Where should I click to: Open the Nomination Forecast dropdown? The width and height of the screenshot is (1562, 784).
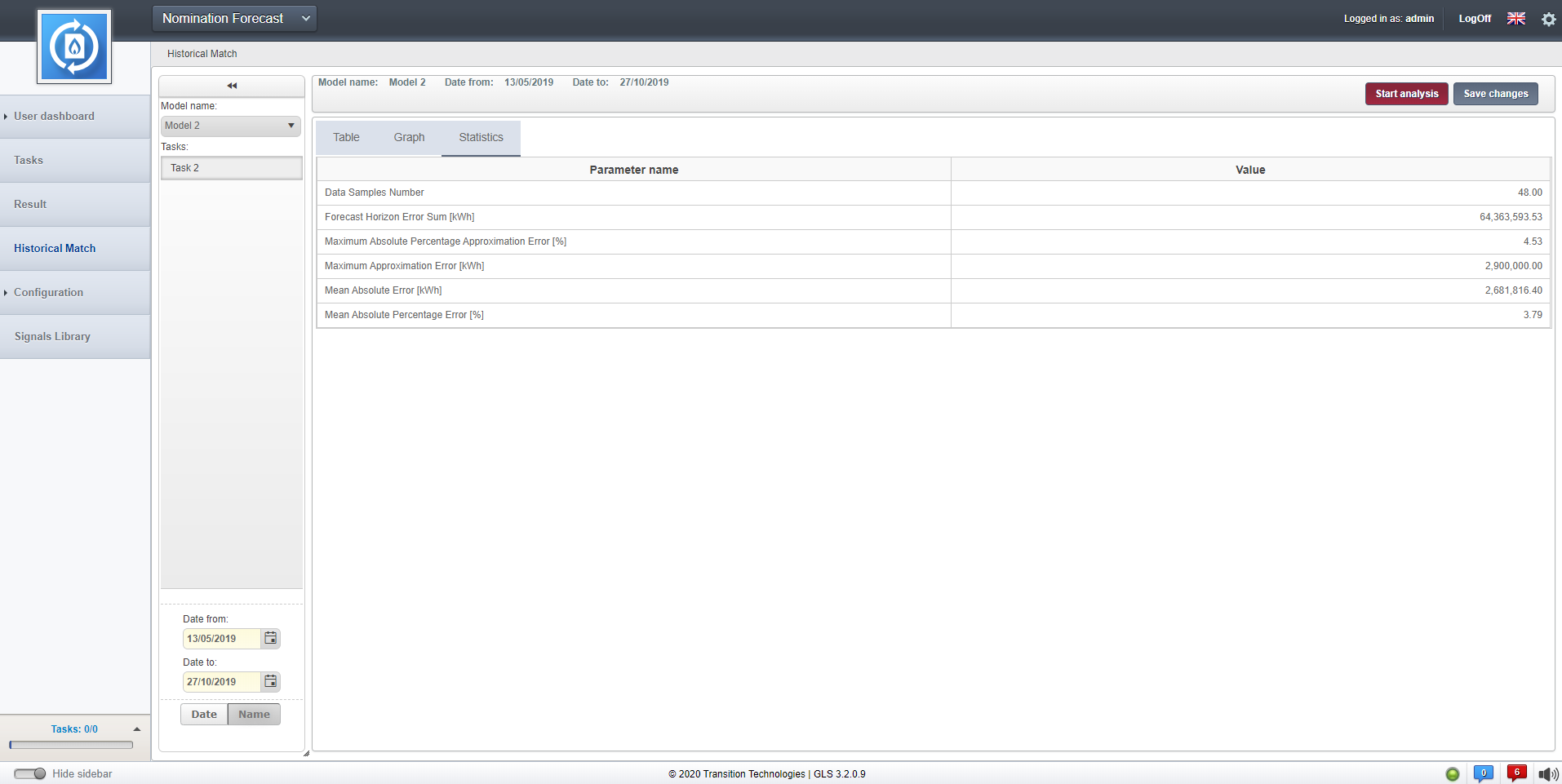click(234, 18)
